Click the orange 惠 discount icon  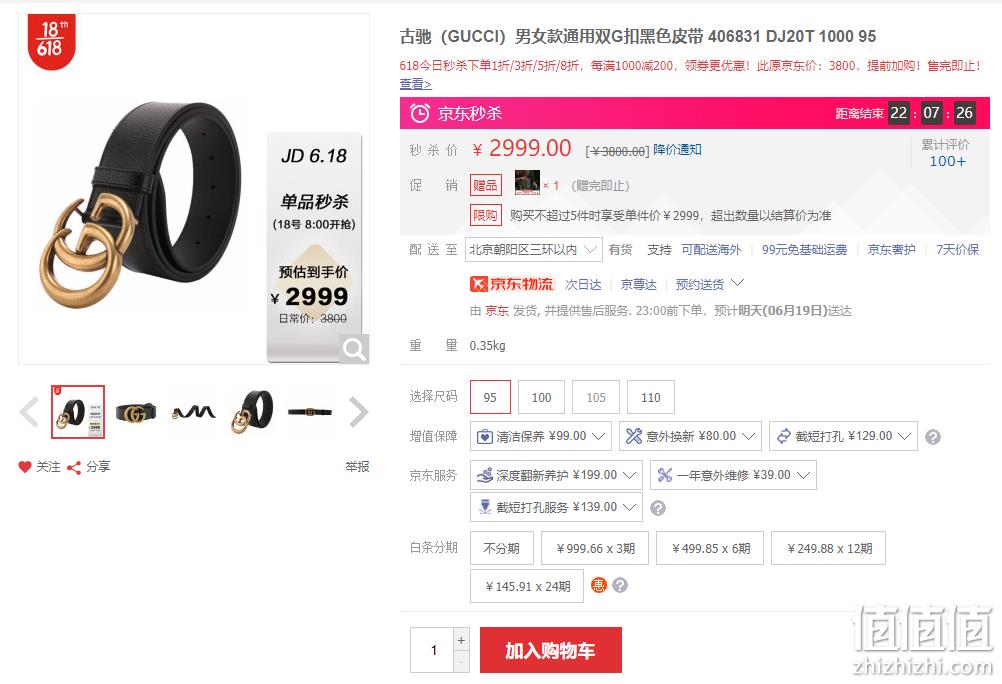click(598, 585)
